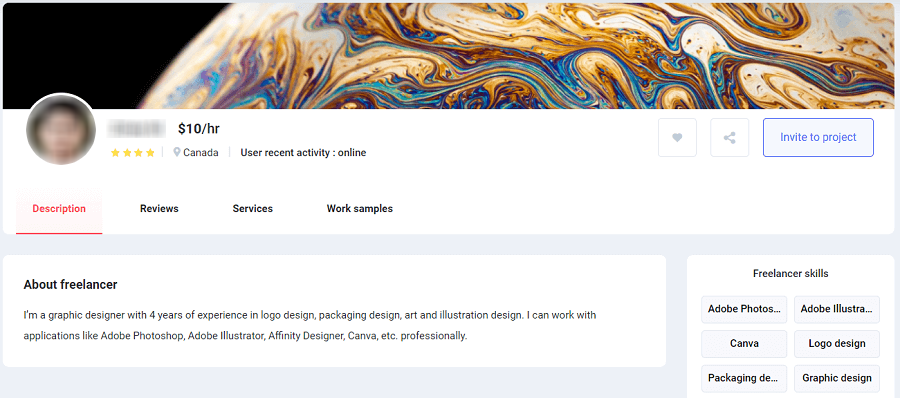Click the heart favorite icon button

click(x=677, y=137)
